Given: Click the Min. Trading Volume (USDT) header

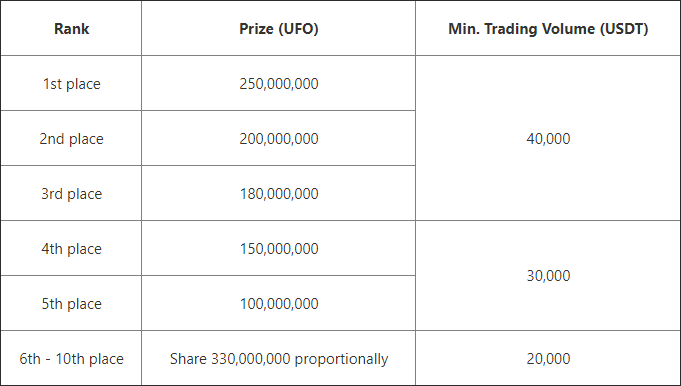Looking at the screenshot, I should click(x=548, y=29).
